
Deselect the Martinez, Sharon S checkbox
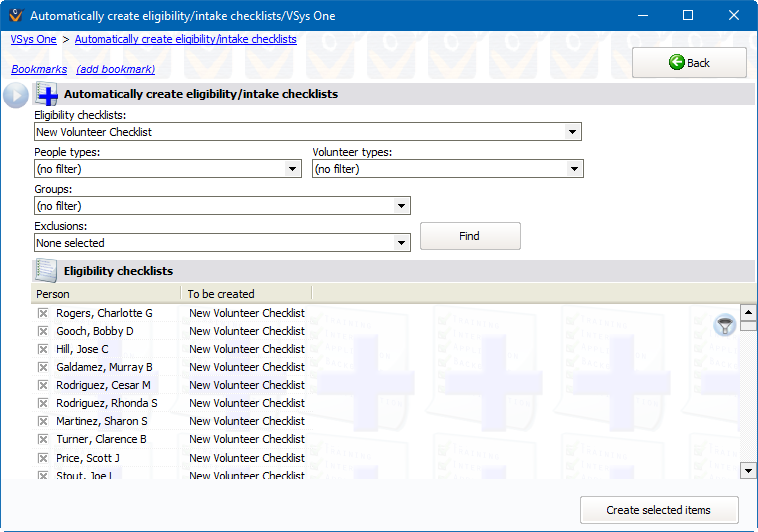point(43,421)
